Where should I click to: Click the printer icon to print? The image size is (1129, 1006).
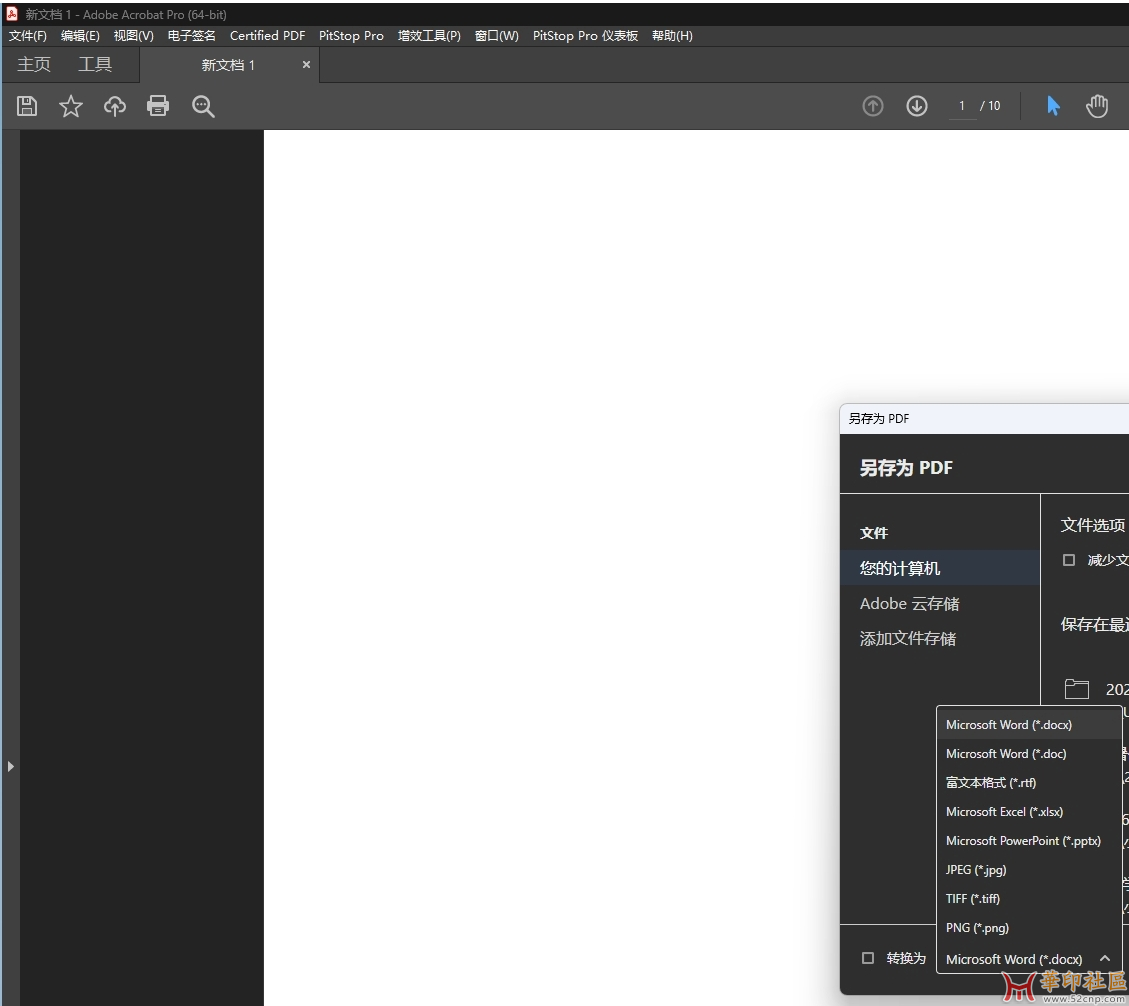coord(158,106)
